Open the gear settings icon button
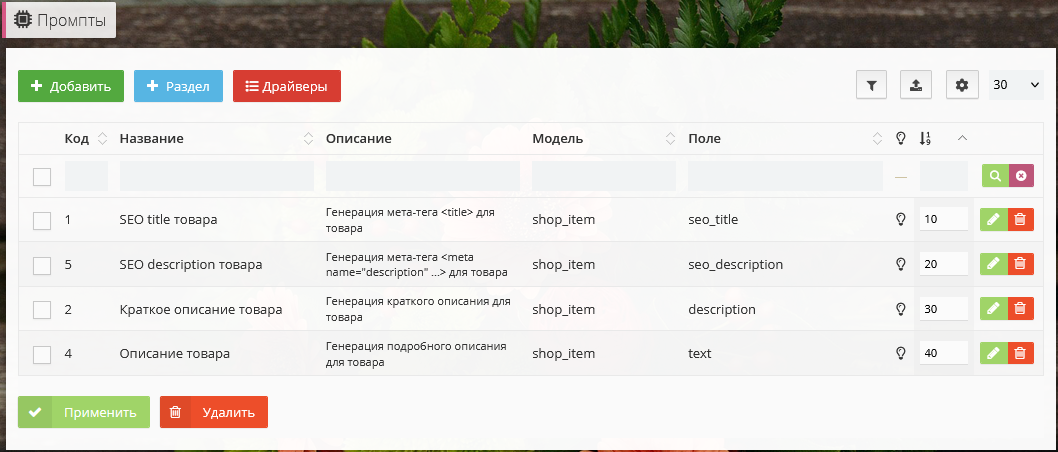 (962, 86)
